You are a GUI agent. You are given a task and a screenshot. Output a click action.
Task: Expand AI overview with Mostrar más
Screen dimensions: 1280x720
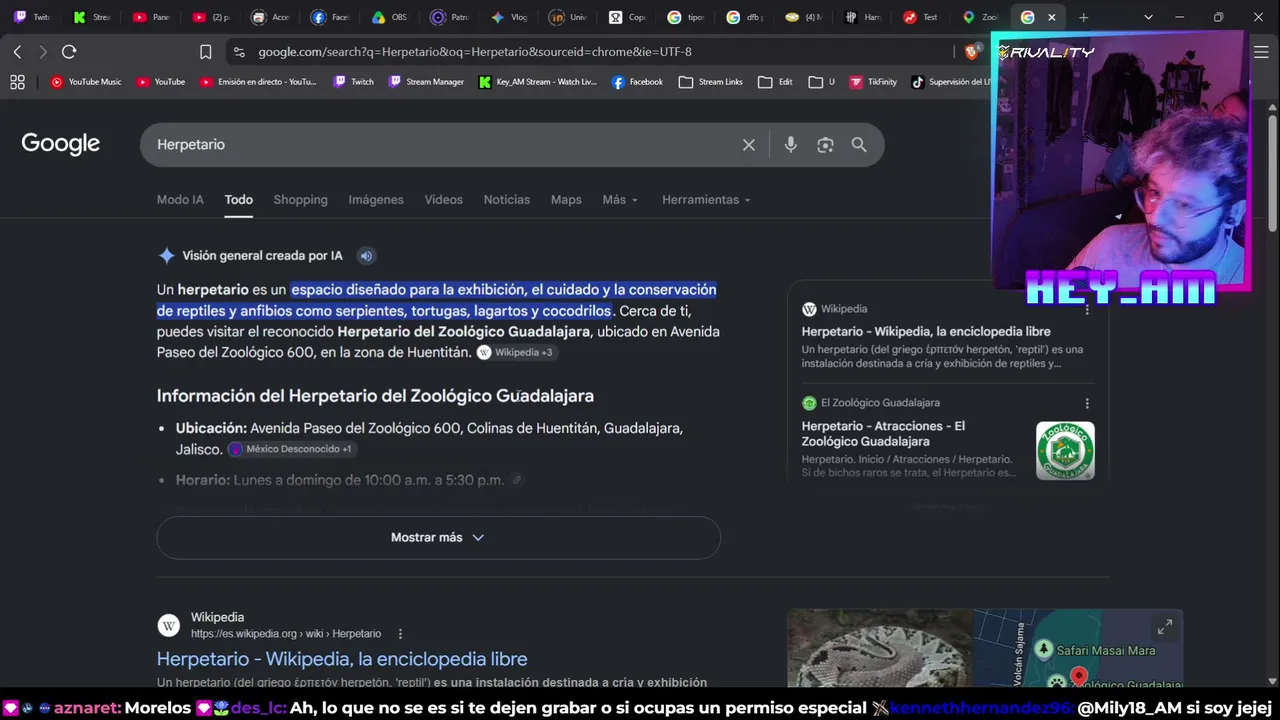(438, 538)
